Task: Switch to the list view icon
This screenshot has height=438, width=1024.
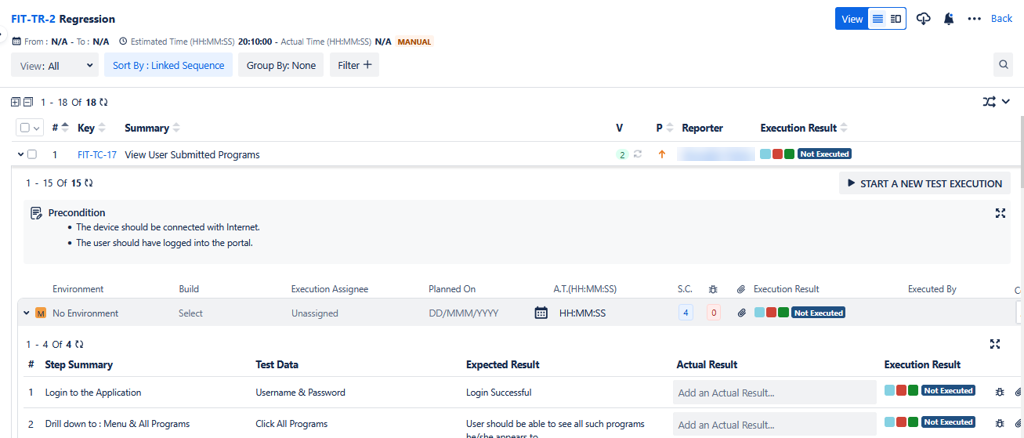Action: pos(878,19)
